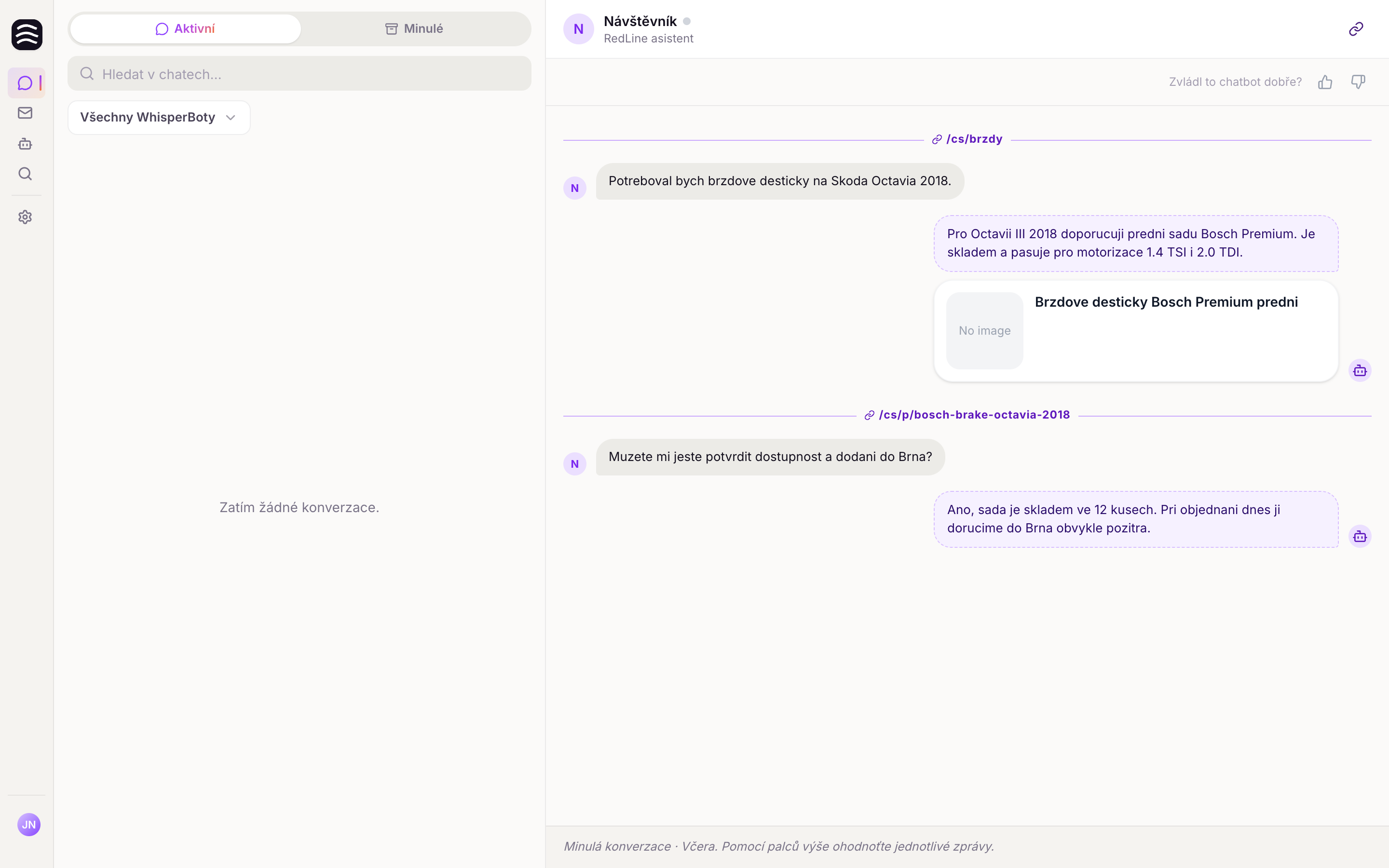Click Zatím žádné konverzace text

click(300, 507)
